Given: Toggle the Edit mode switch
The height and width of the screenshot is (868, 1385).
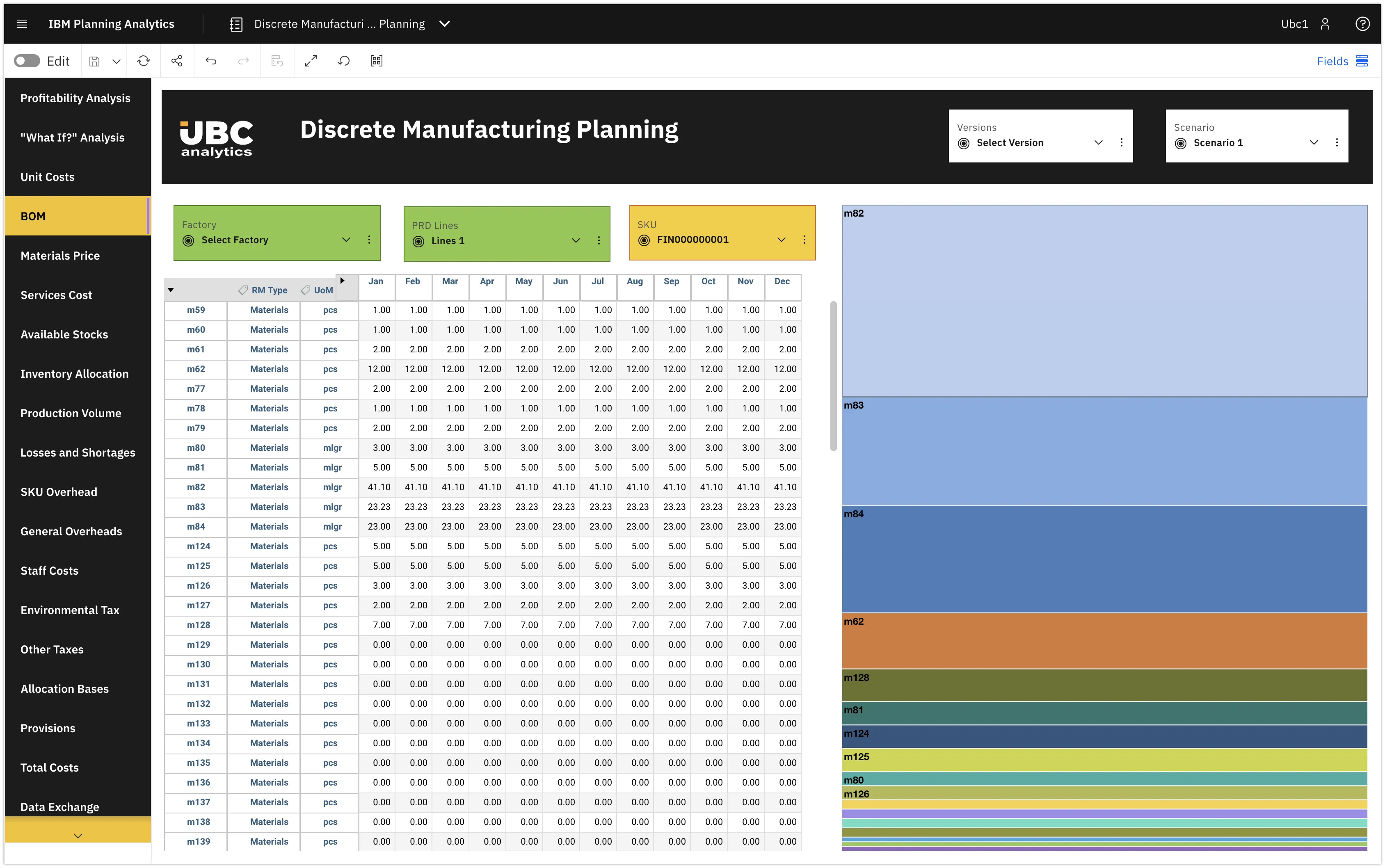Looking at the screenshot, I should [27, 61].
